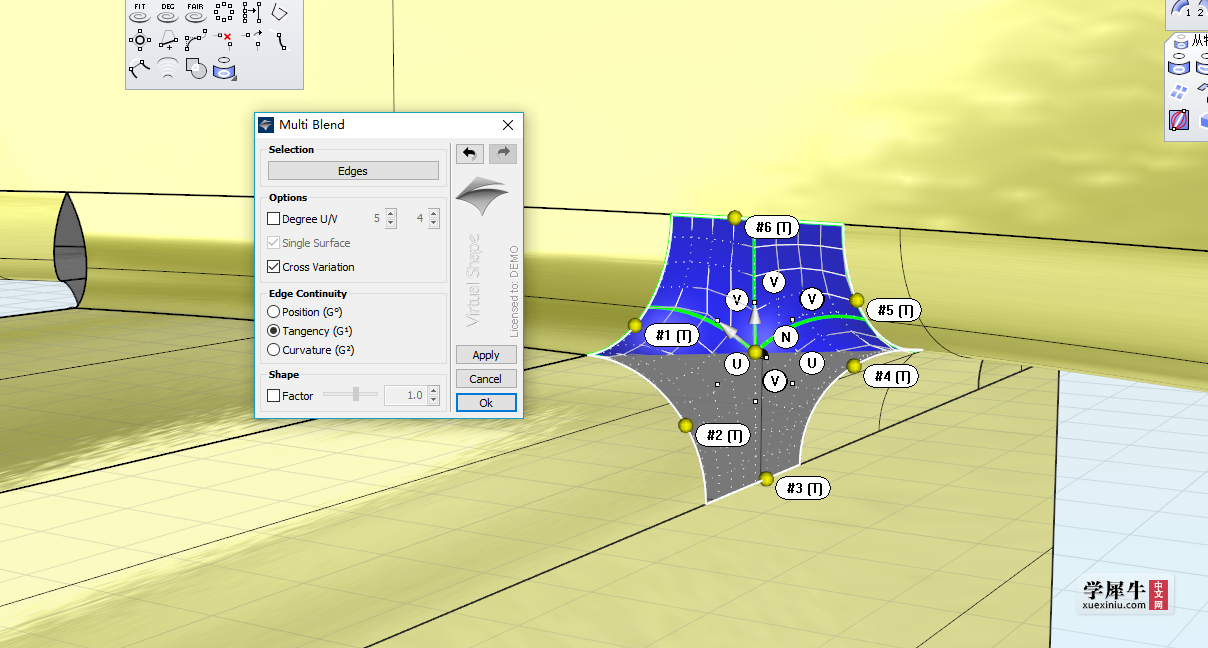Decrease the Degree U value of 5
1208x648 pixels.
(x=391, y=223)
